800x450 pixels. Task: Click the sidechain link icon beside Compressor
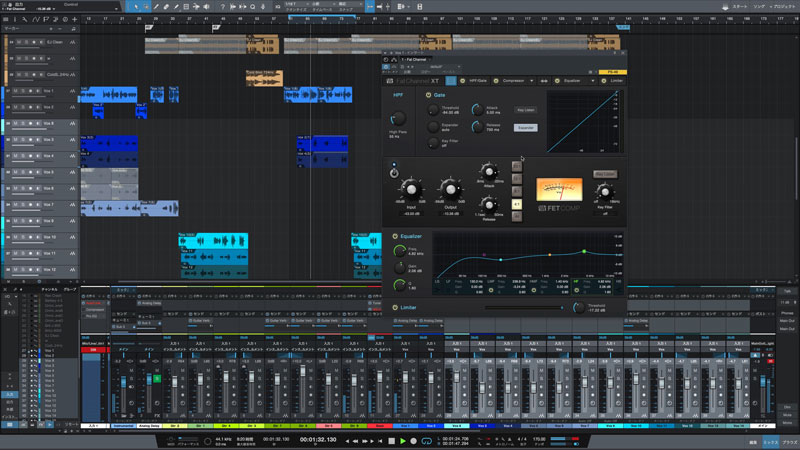point(544,81)
